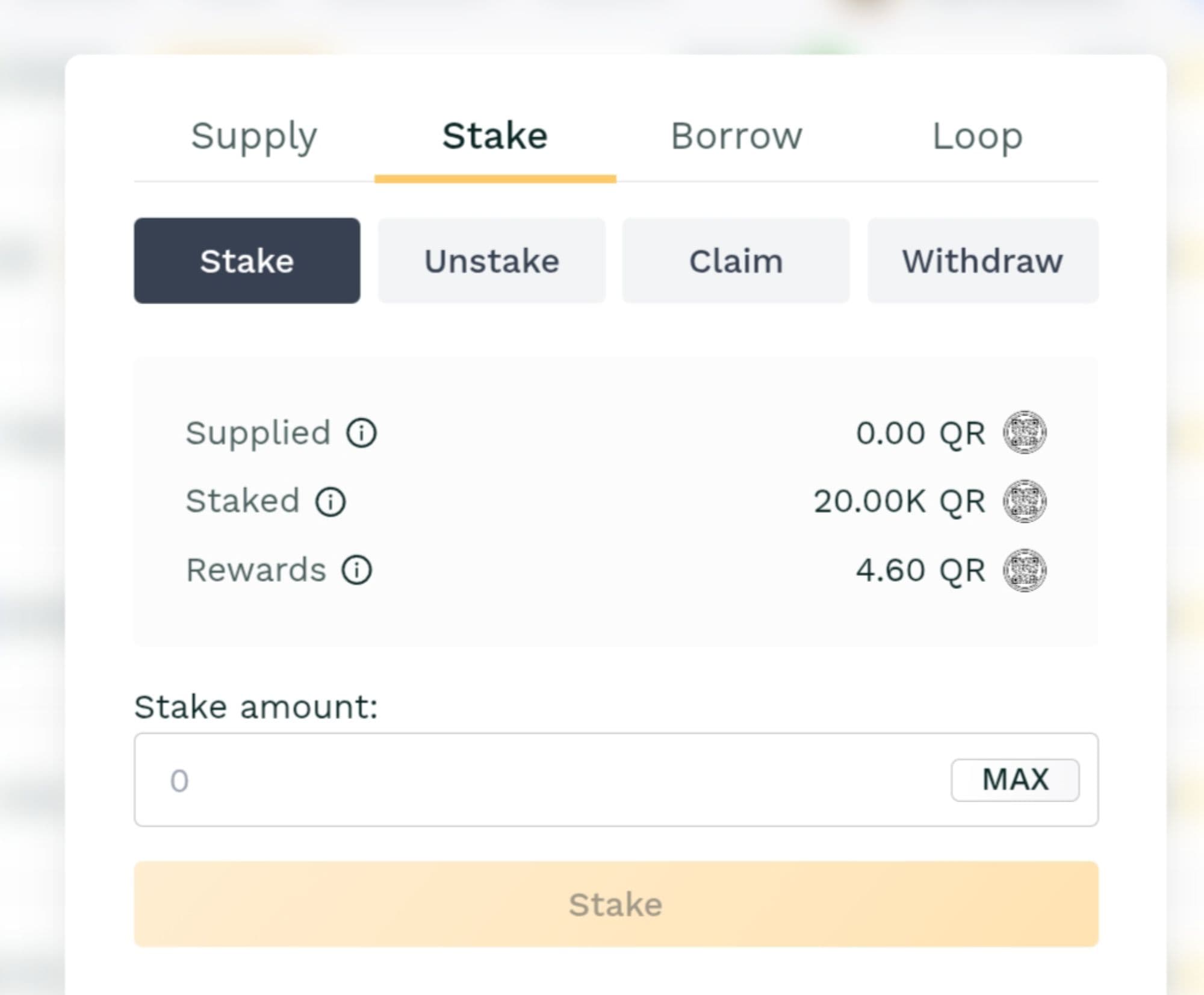Open the Borrow tab

[x=736, y=136]
